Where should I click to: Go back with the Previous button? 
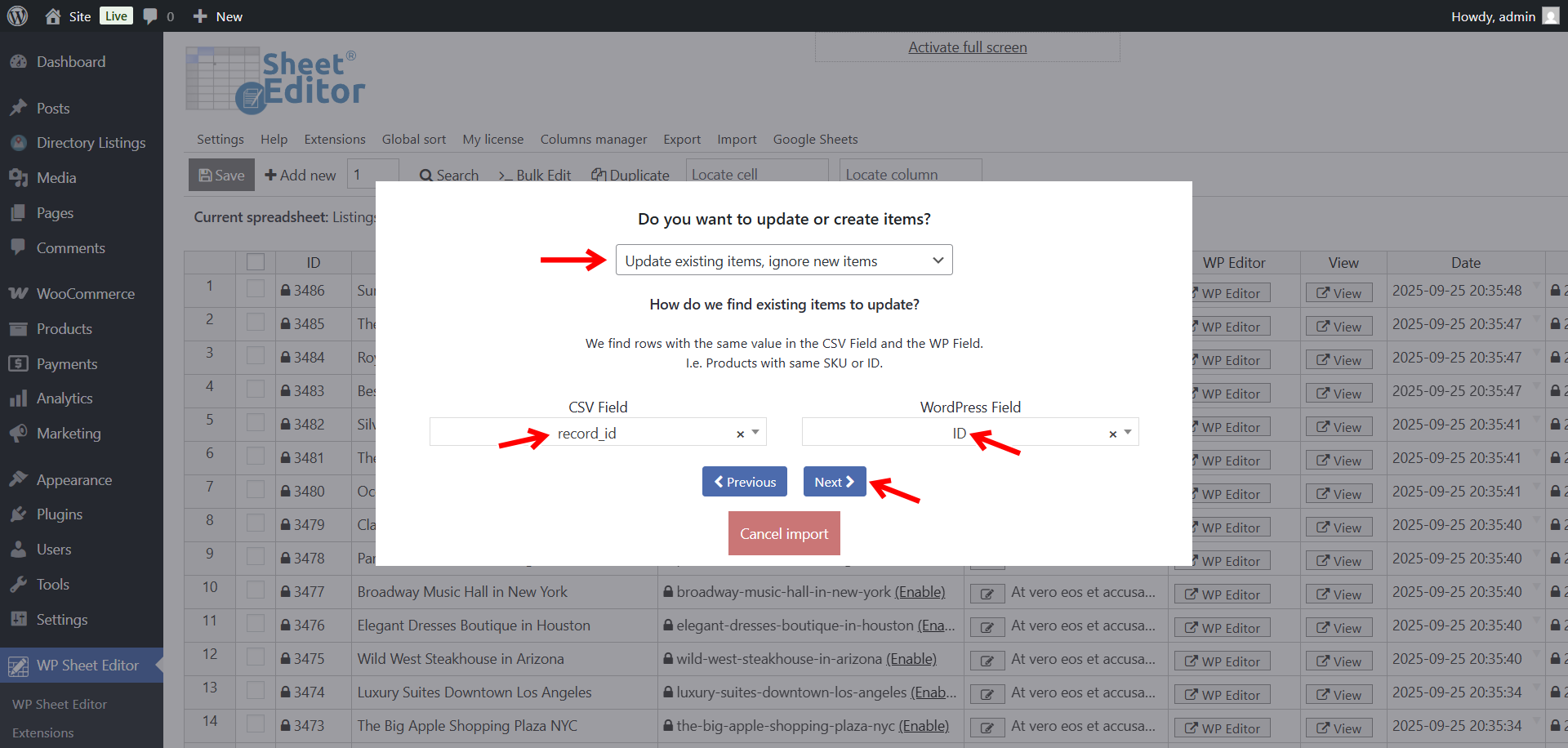click(745, 482)
